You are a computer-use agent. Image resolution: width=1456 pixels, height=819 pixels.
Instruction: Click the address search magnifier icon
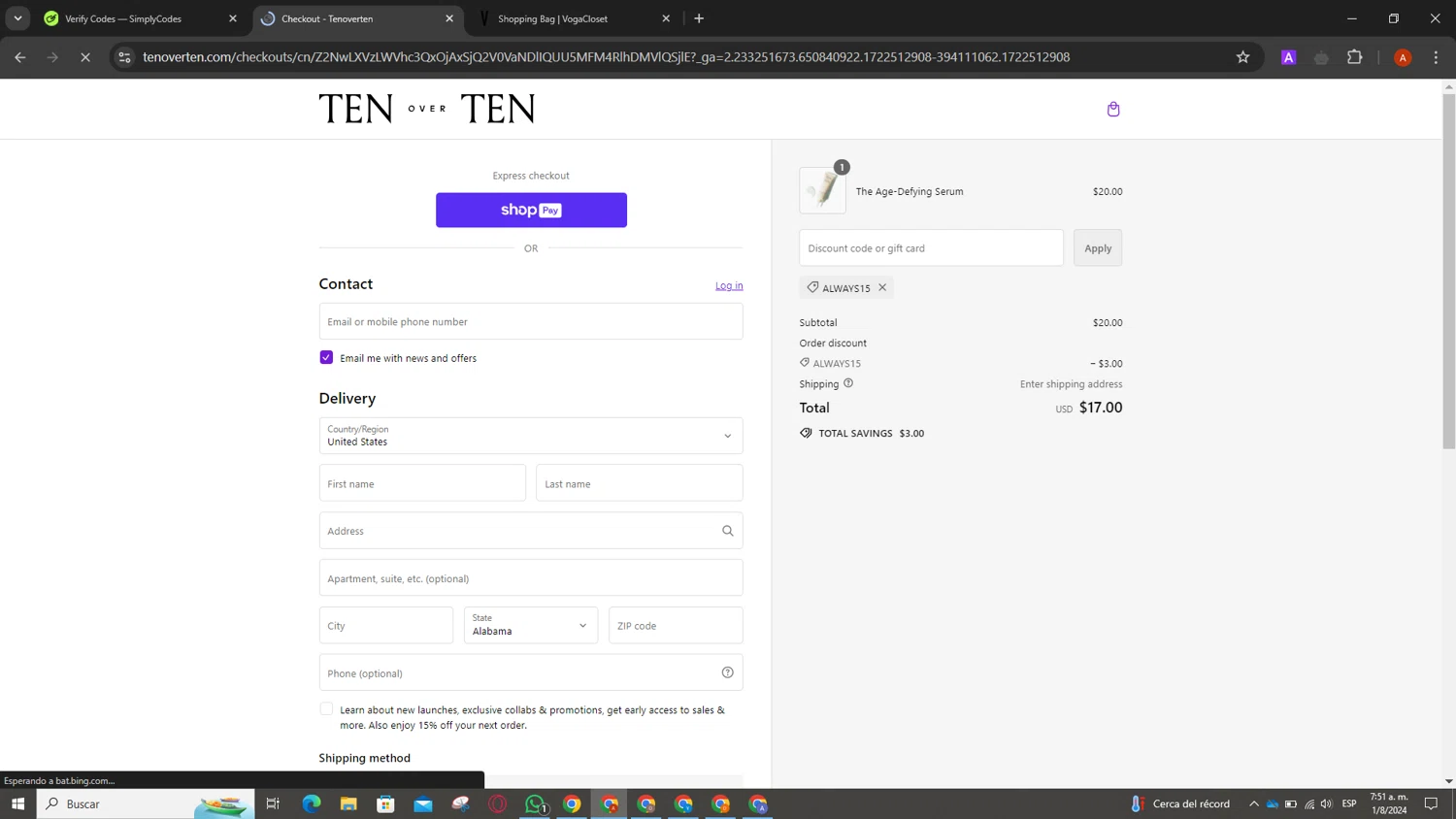pos(727,531)
